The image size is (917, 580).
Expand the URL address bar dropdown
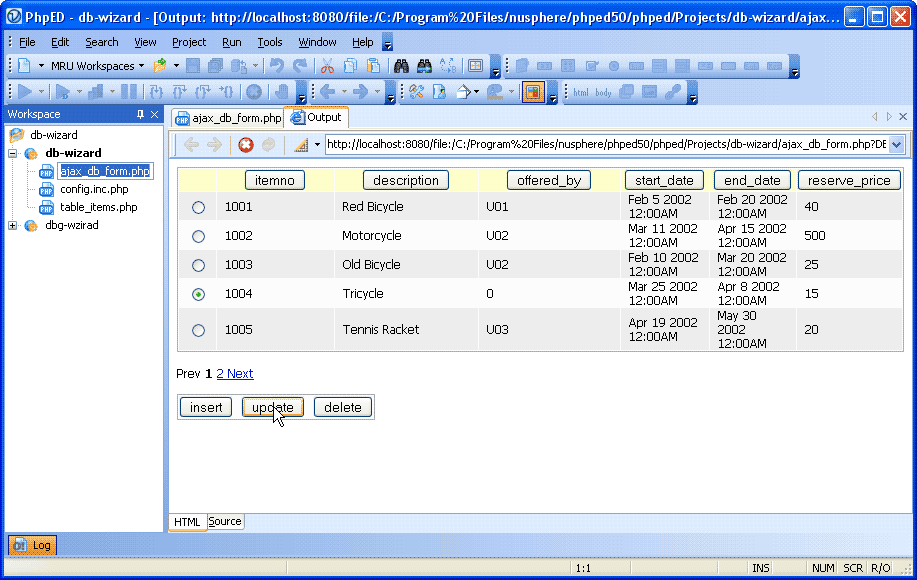[x=895, y=144]
